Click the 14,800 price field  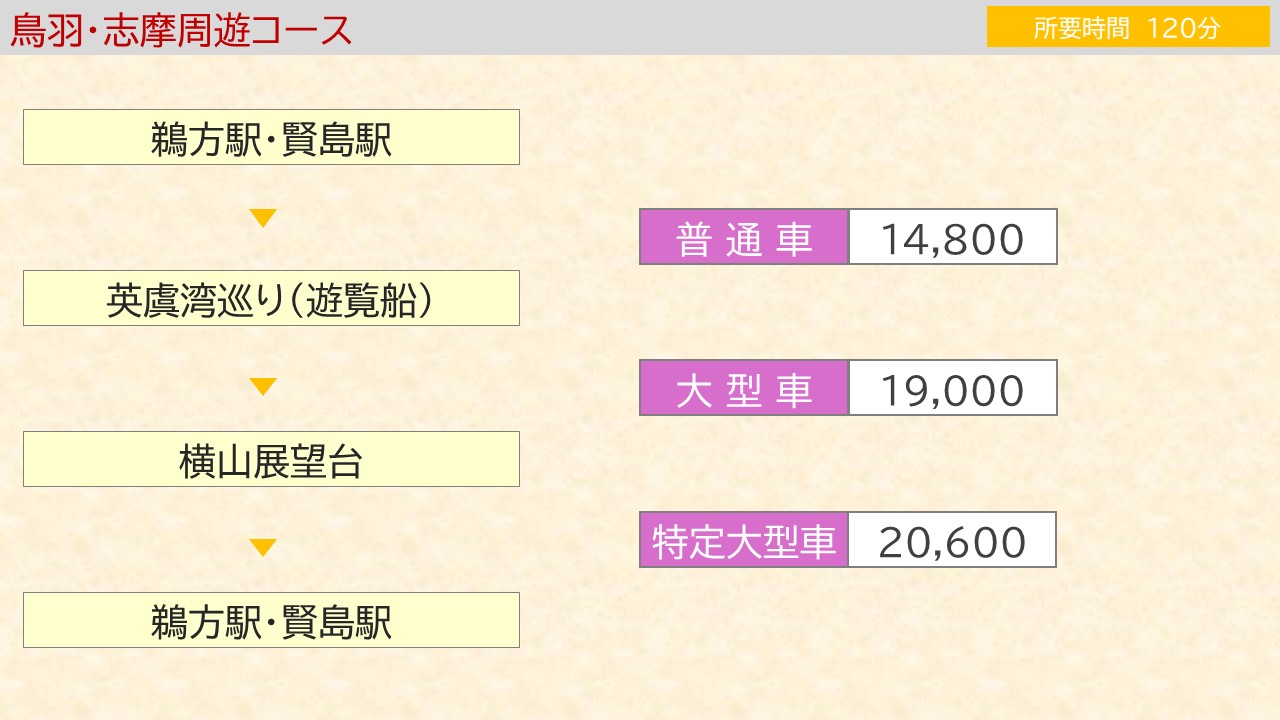(953, 237)
